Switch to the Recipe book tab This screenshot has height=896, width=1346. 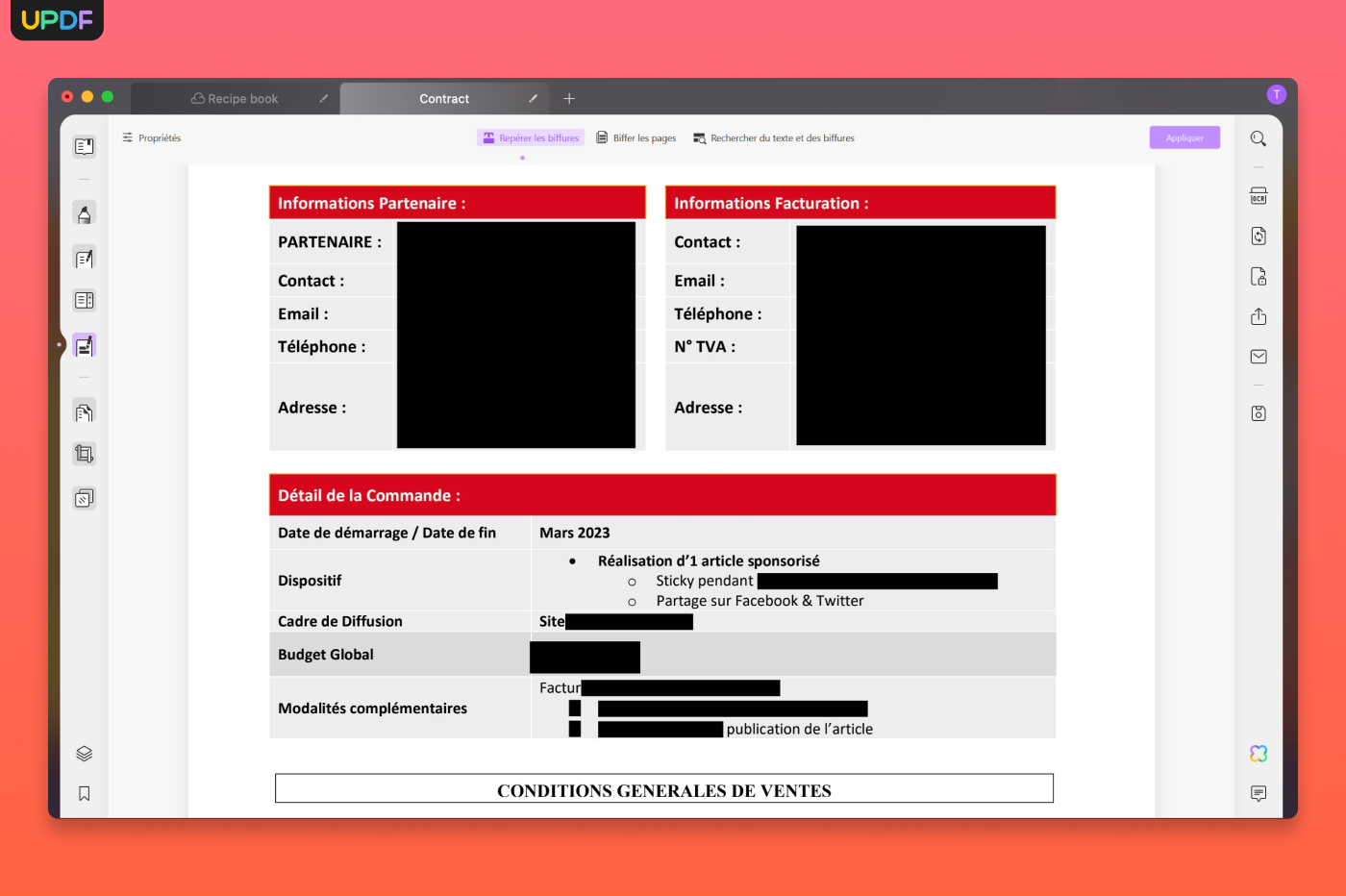[x=235, y=99]
